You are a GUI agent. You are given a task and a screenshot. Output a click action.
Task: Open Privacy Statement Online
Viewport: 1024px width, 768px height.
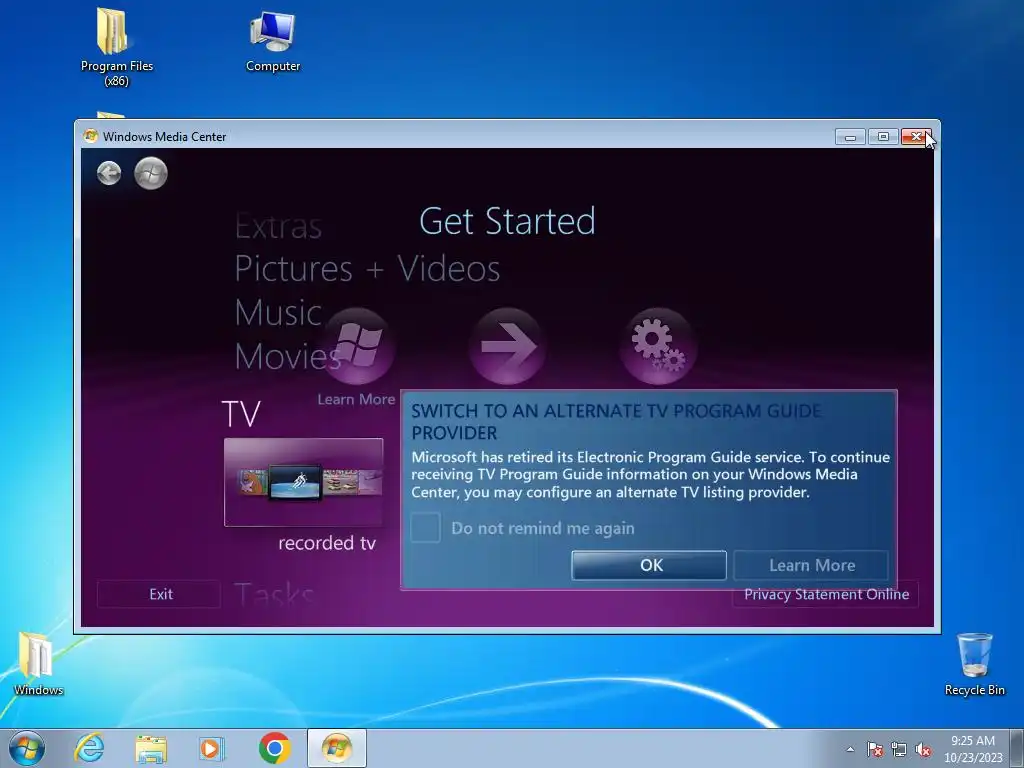click(826, 594)
